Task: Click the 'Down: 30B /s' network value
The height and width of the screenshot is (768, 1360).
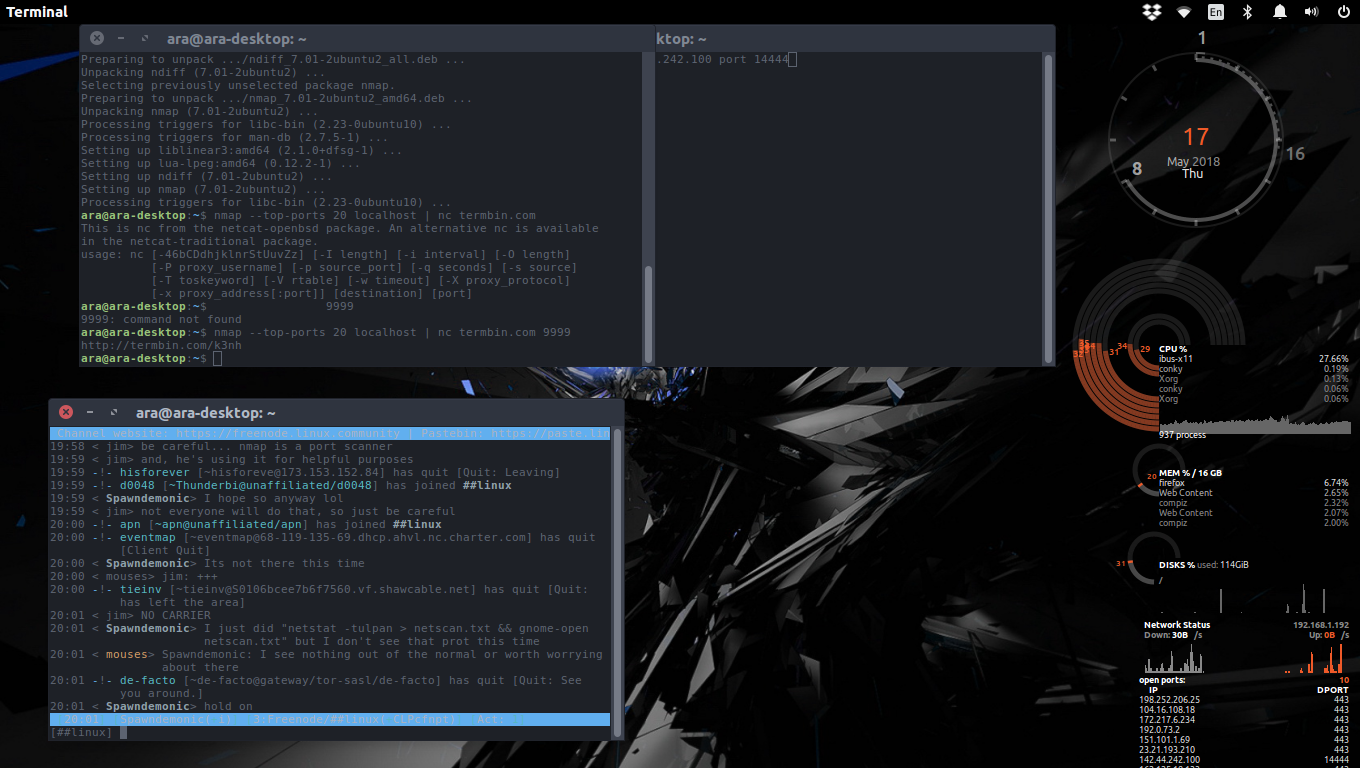Action: [x=1173, y=635]
